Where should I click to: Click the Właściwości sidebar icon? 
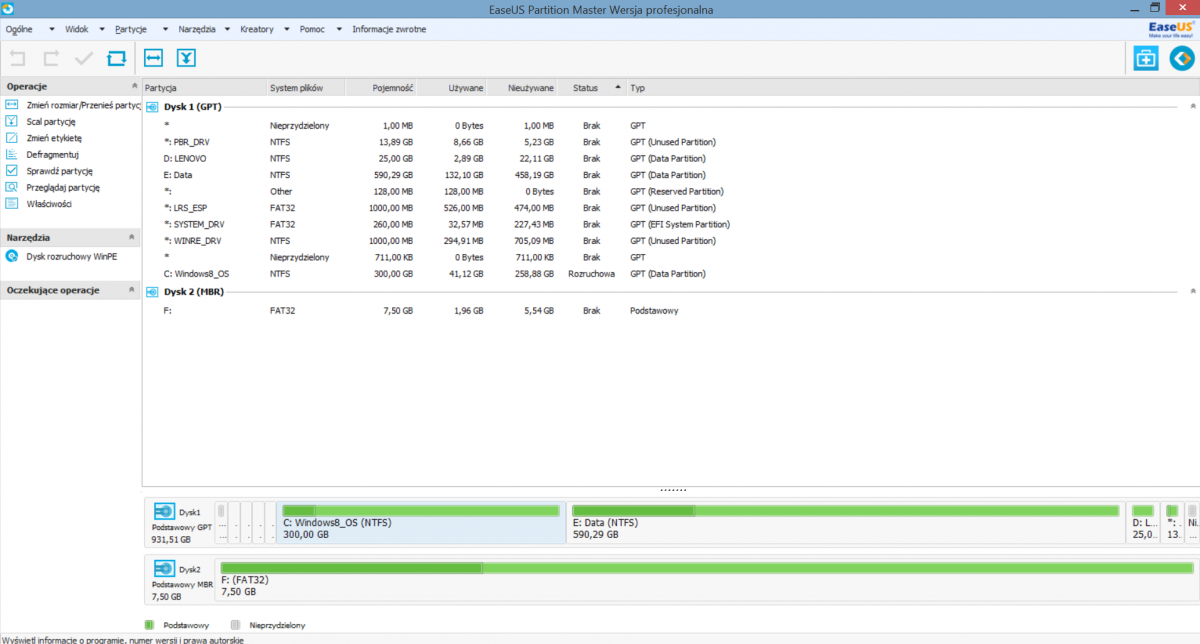pyautogui.click(x=12, y=204)
